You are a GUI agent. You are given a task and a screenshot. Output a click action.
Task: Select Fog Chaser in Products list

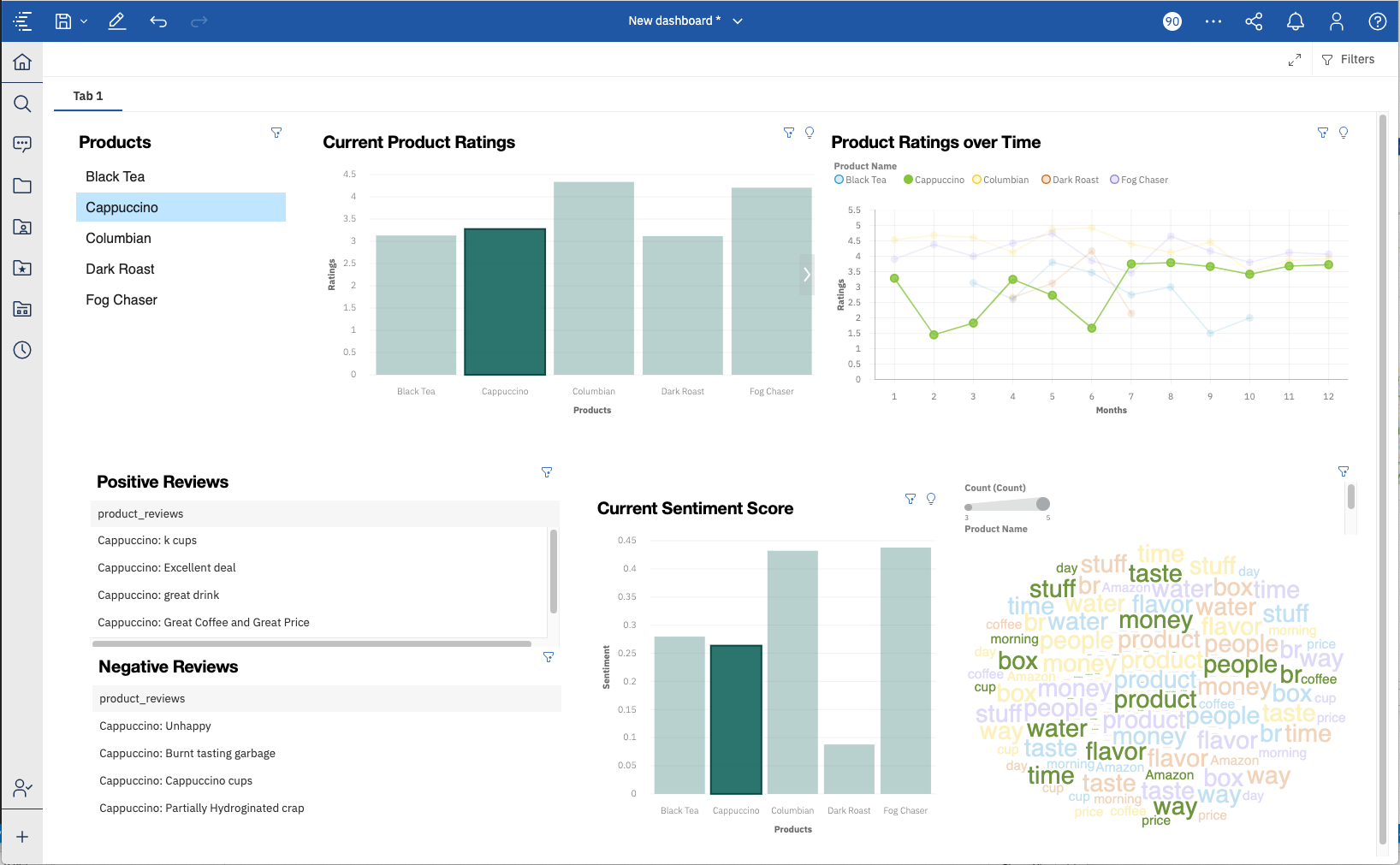point(181,299)
